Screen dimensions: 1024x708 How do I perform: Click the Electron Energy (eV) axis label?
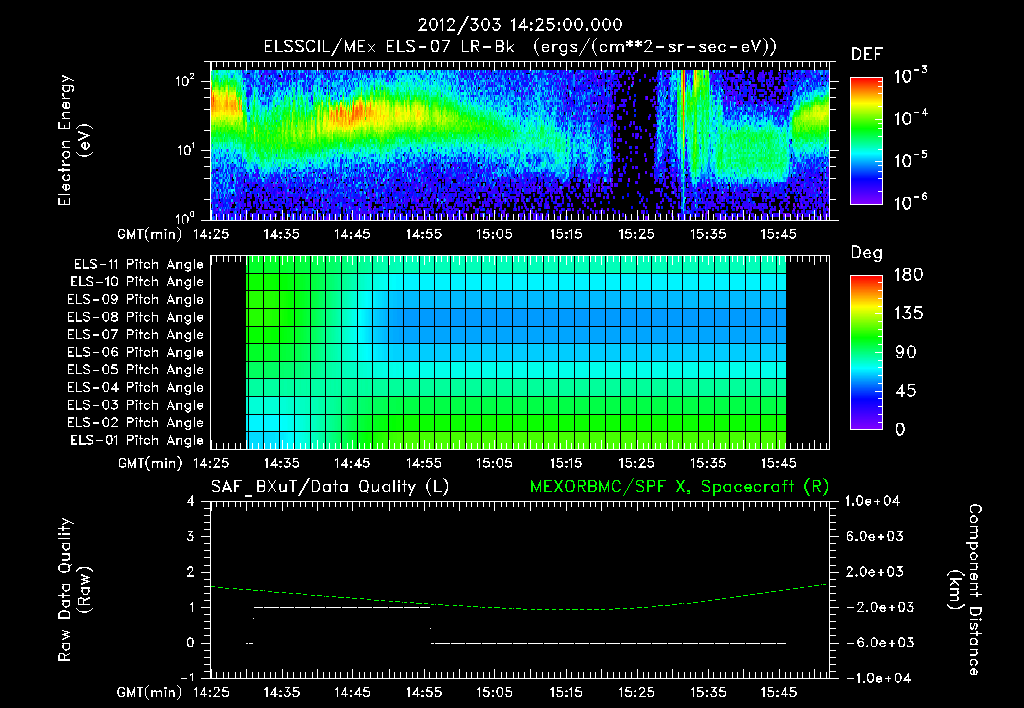click(74, 140)
